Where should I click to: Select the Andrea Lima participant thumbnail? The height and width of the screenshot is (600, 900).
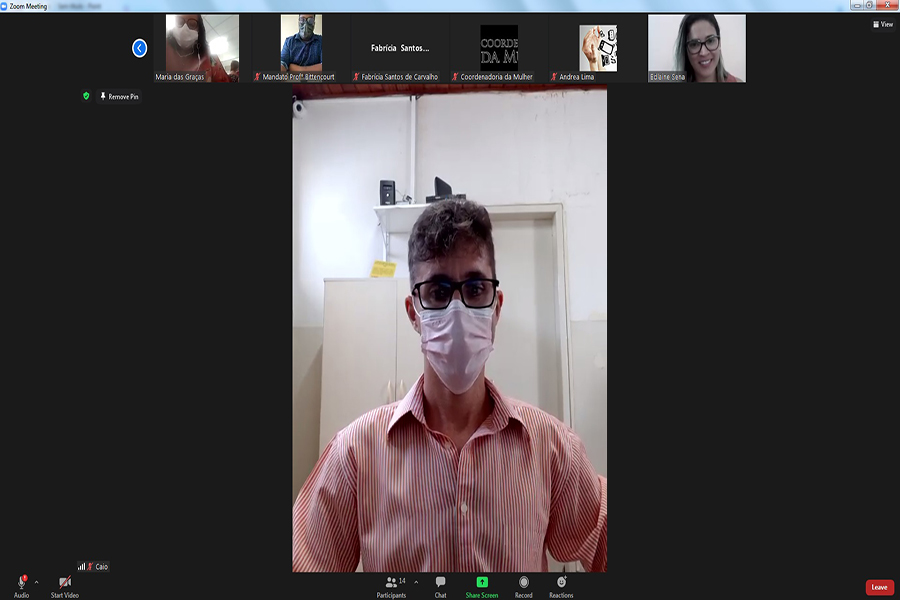pyautogui.click(x=598, y=47)
